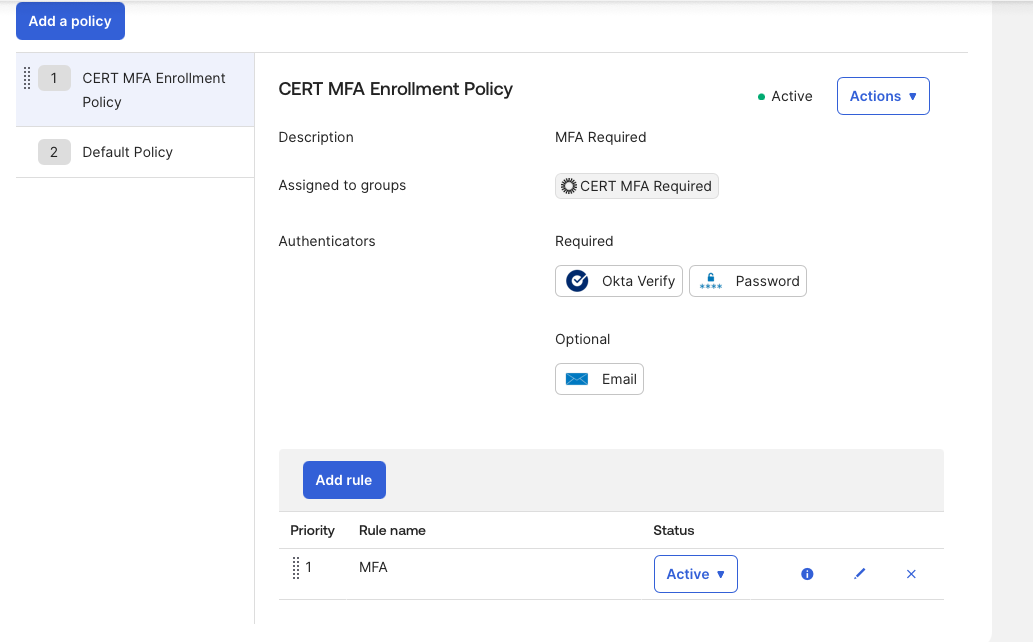1033x642 pixels.
Task: Open the Active status dropdown for MFA rule
Action: (696, 574)
